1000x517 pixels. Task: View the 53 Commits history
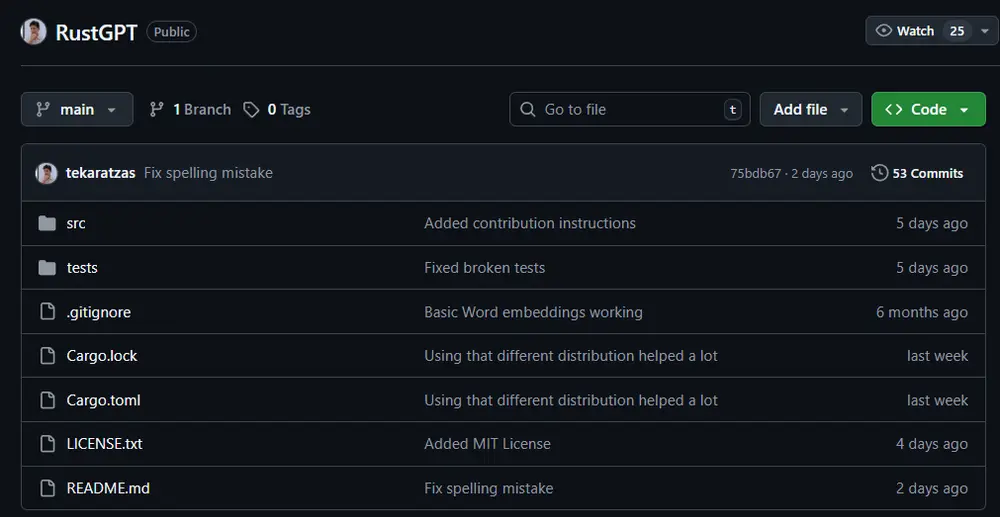927,173
